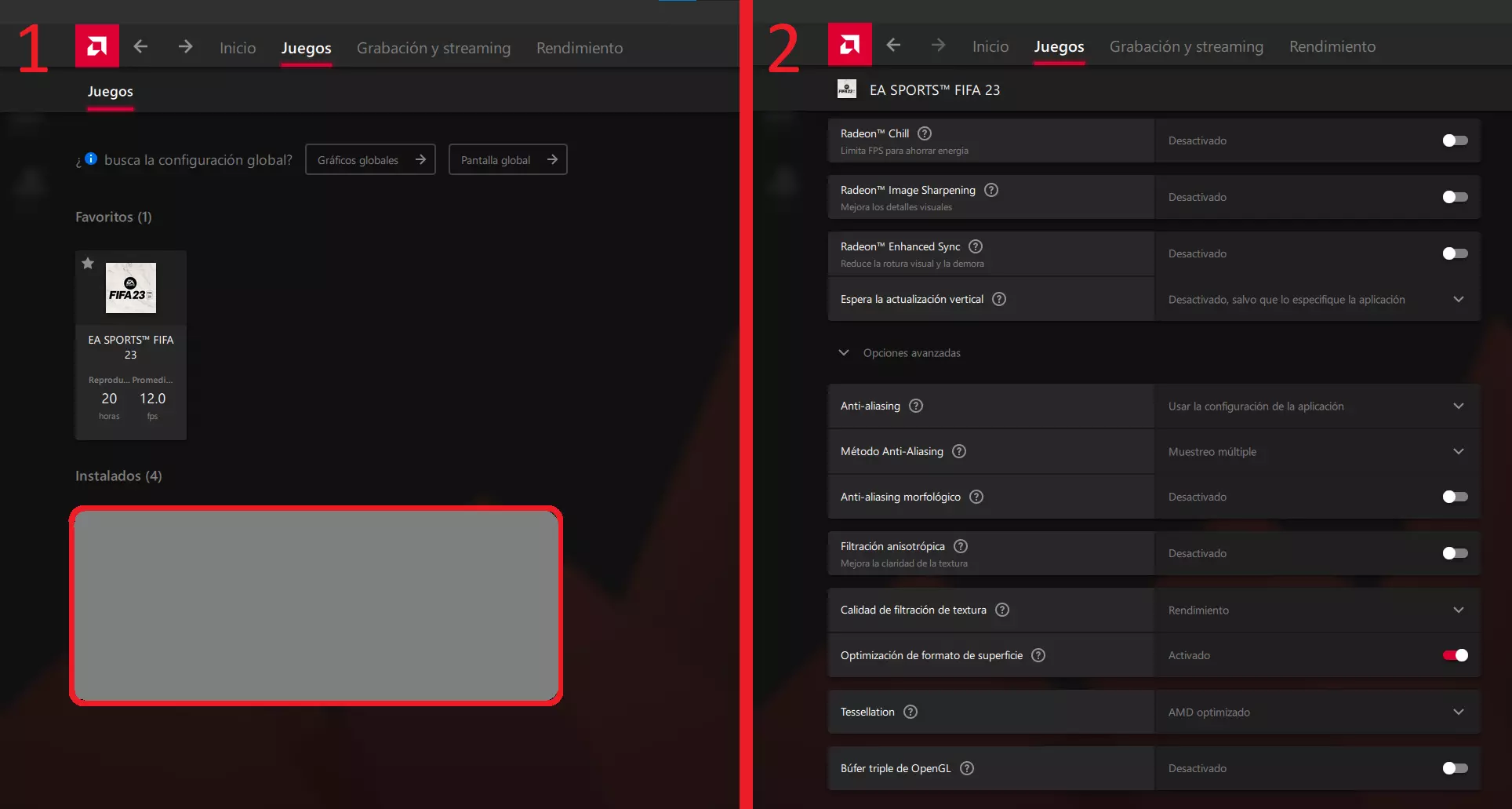Go forward using the arrow on the Juegos list screen
Screen dimensions: 1512x809
click(185, 47)
